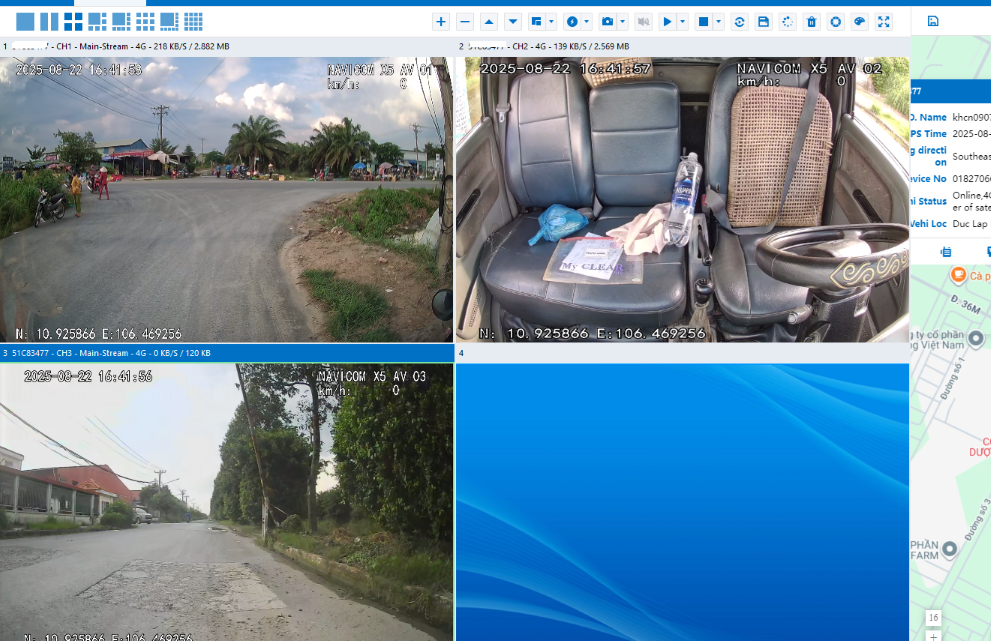Click the minus remove window button

(x=465, y=22)
